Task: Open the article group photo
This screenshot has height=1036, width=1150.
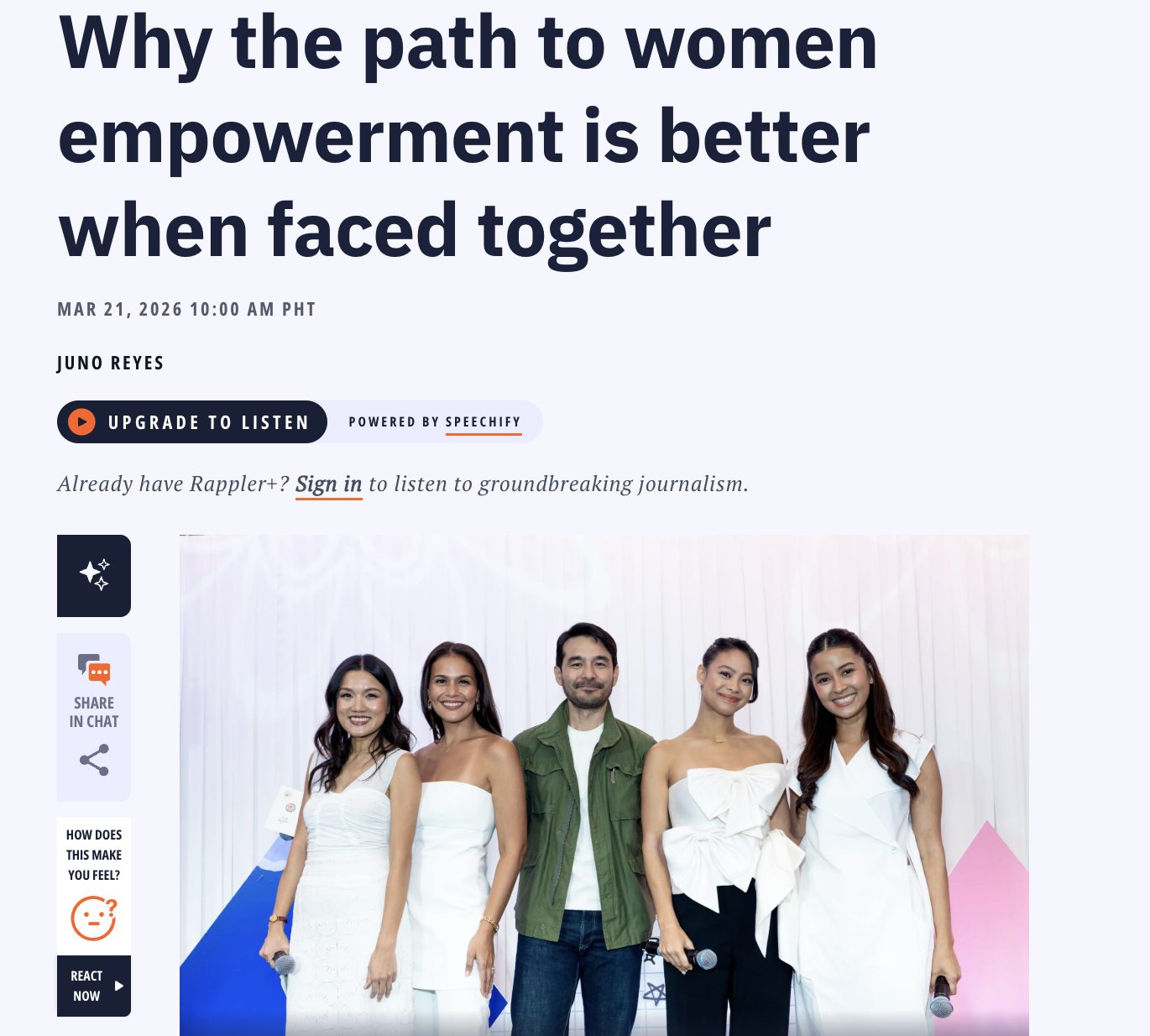Action: point(604,785)
